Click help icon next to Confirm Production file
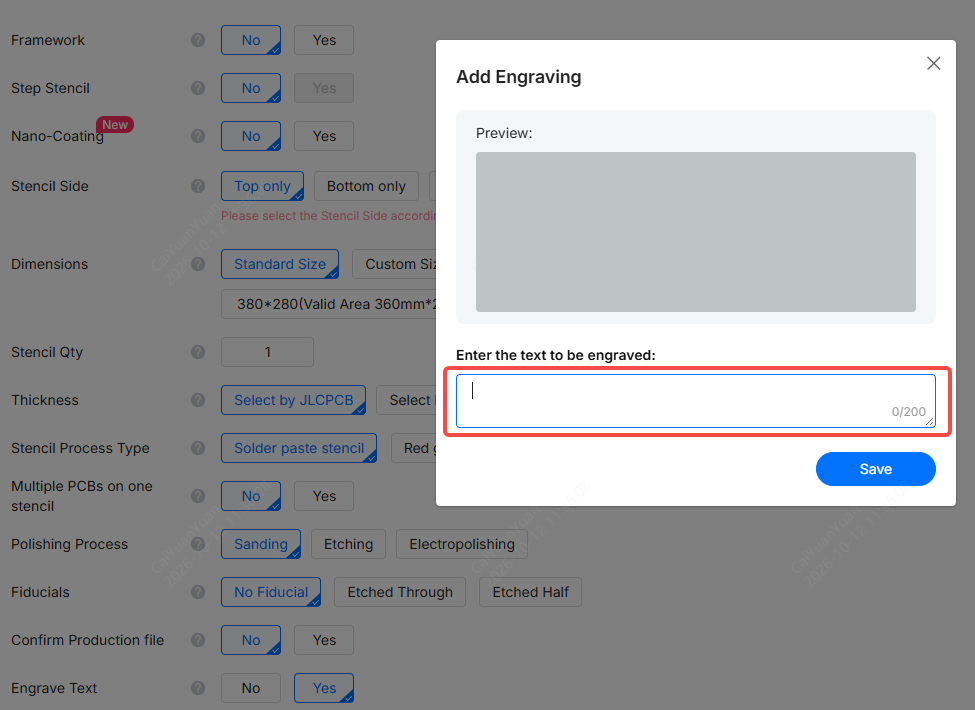 (198, 640)
